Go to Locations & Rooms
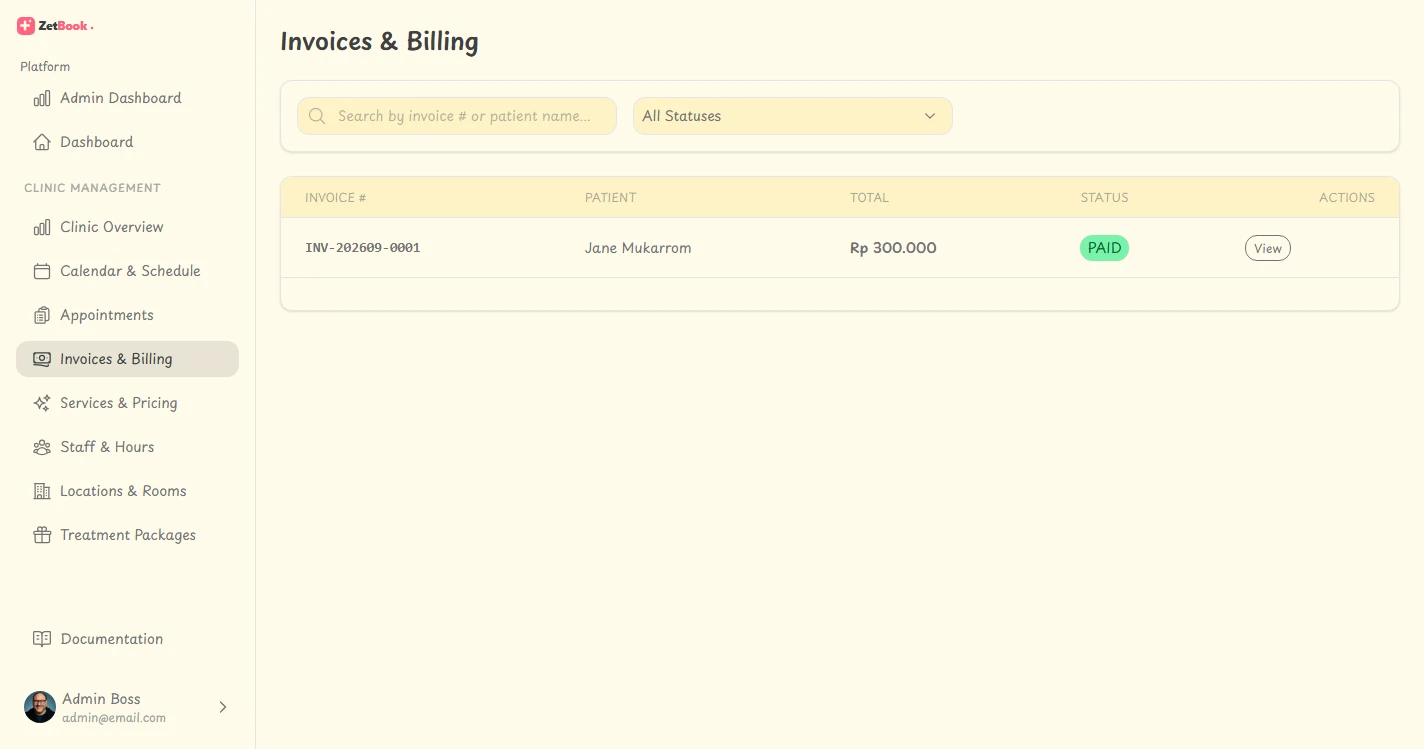This screenshot has width=1424, height=749. [127, 491]
